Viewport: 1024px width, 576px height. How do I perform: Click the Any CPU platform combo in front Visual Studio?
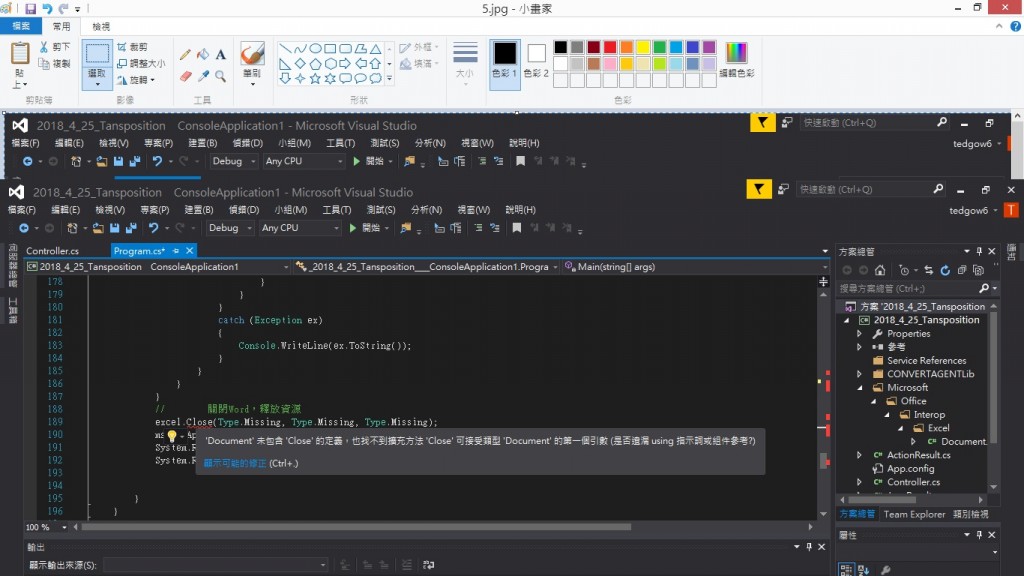(x=300, y=228)
